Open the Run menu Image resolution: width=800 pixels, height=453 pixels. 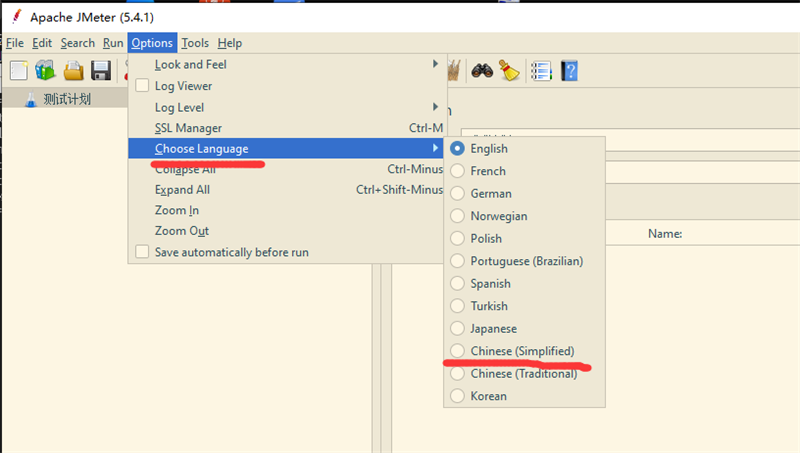(x=113, y=43)
